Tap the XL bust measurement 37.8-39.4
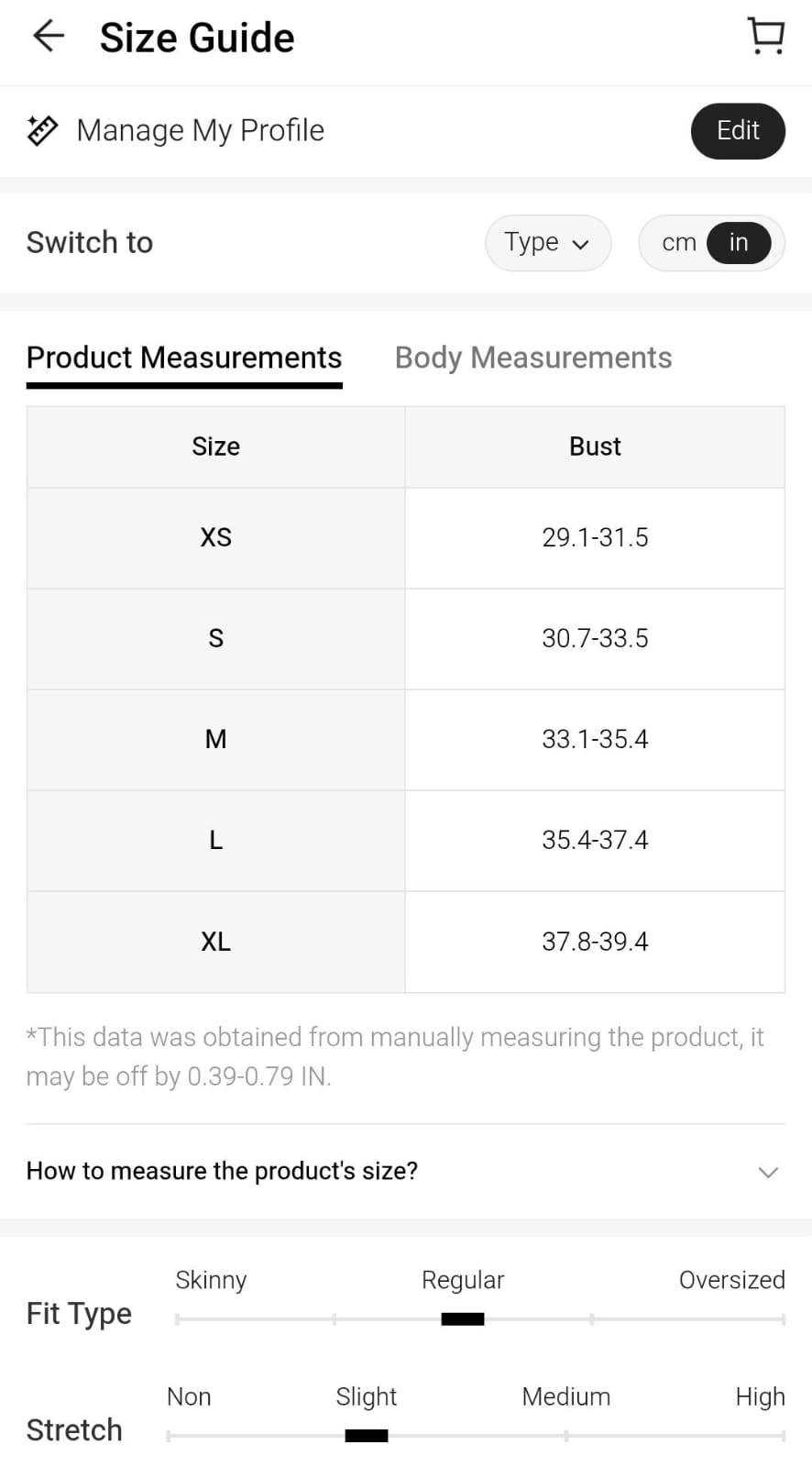Screen dimensions: 812x1467 coord(595,942)
